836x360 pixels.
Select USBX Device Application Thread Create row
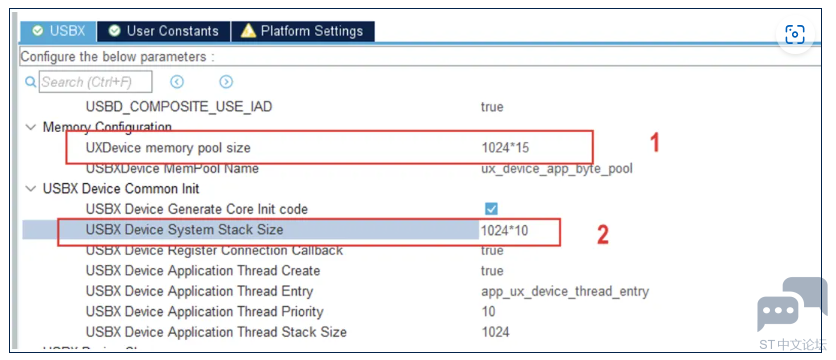[x=203, y=270]
